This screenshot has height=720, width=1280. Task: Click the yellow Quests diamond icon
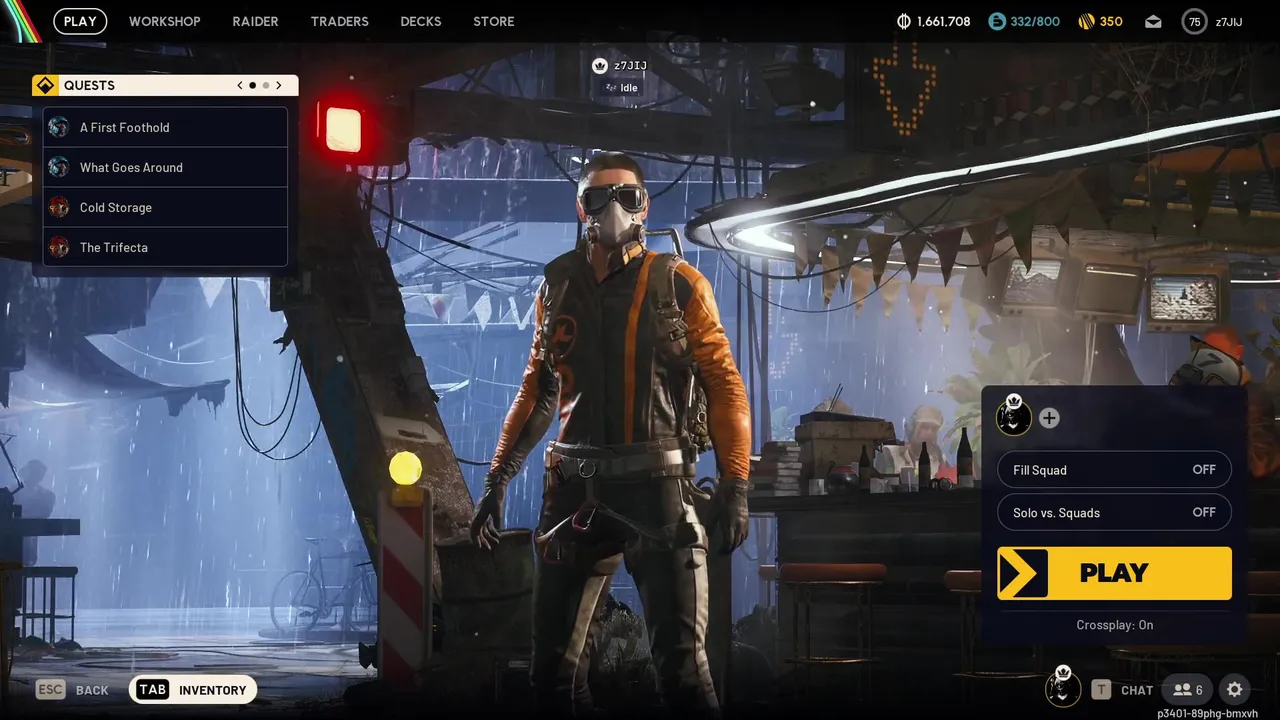click(x=44, y=85)
